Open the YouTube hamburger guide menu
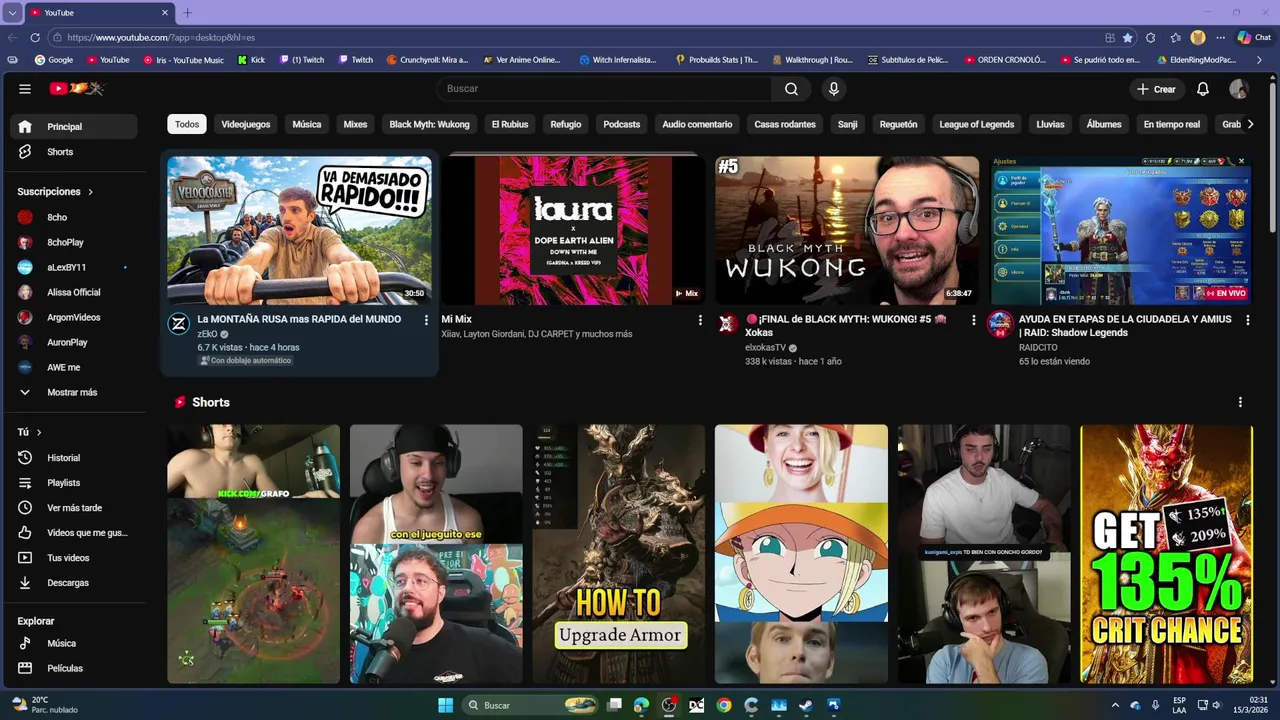Screen dimensions: 1280x720 25,89
